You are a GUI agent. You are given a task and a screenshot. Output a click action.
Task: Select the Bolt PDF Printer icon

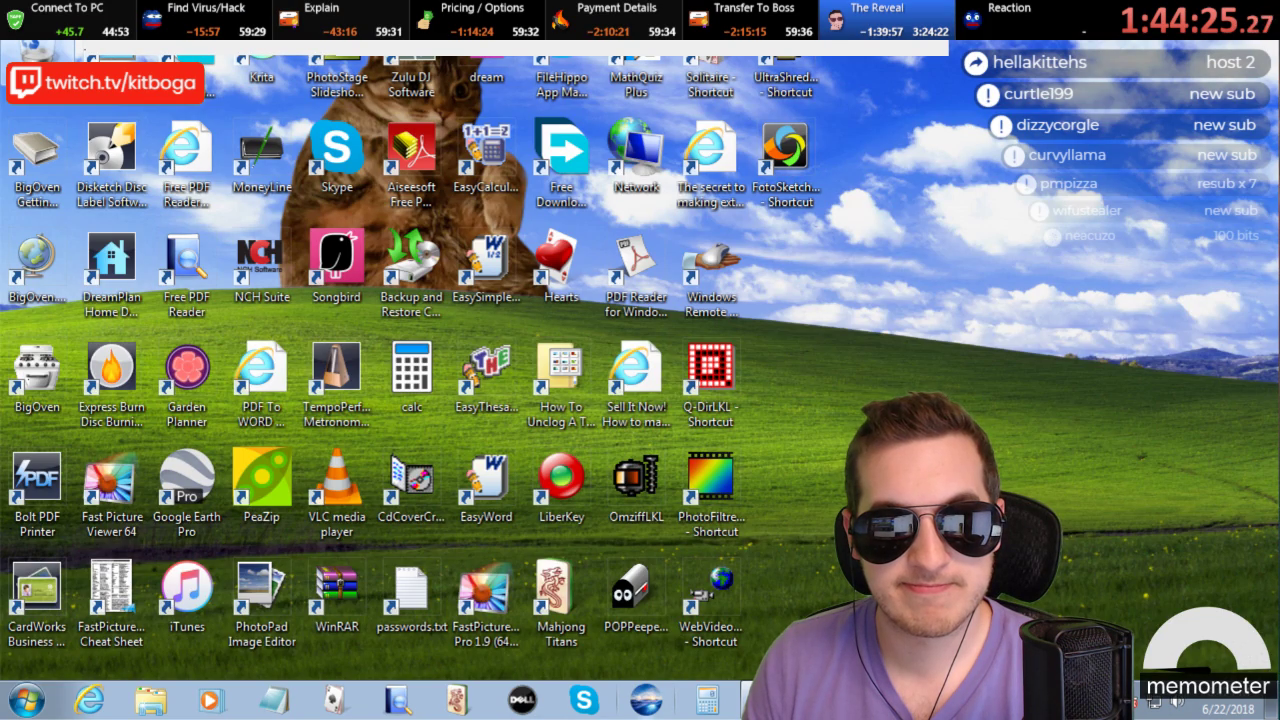(37, 495)
